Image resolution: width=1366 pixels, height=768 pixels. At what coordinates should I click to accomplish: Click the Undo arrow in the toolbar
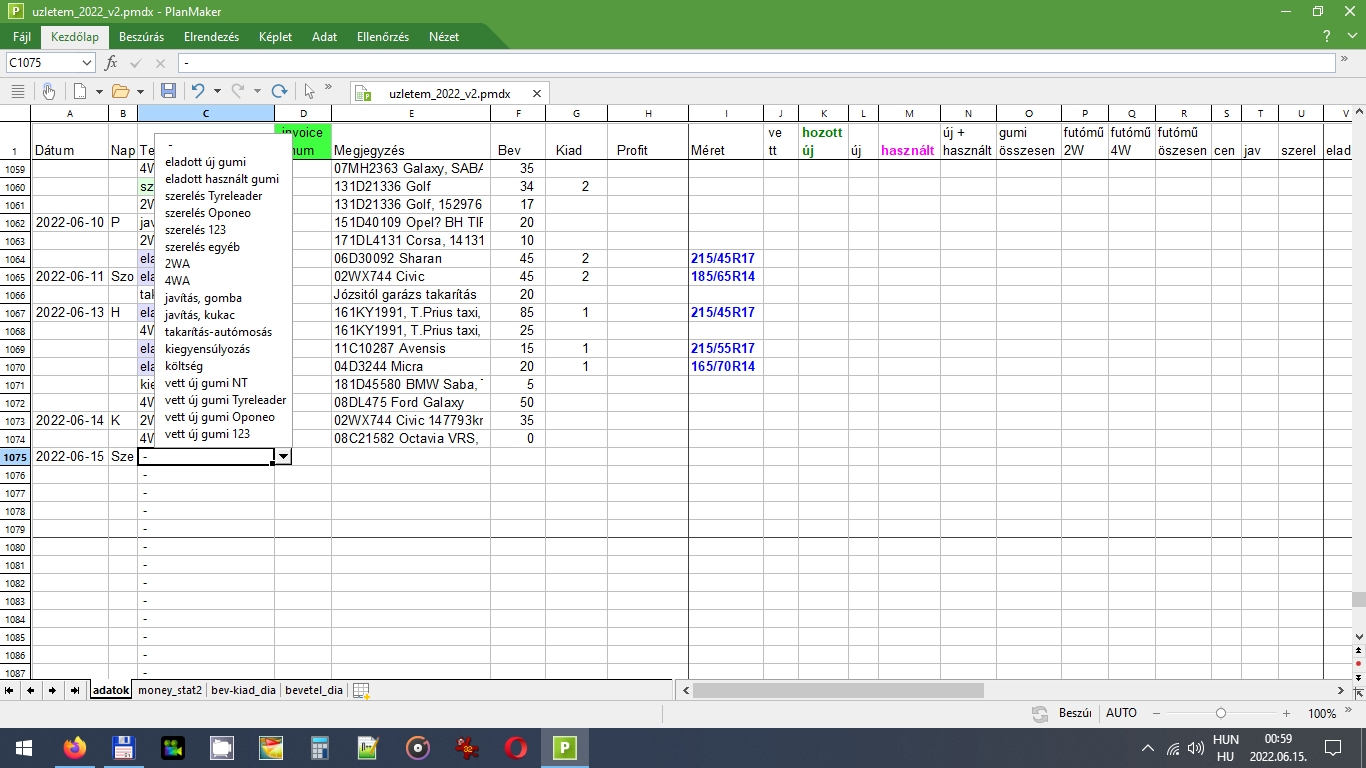(198, 91)
